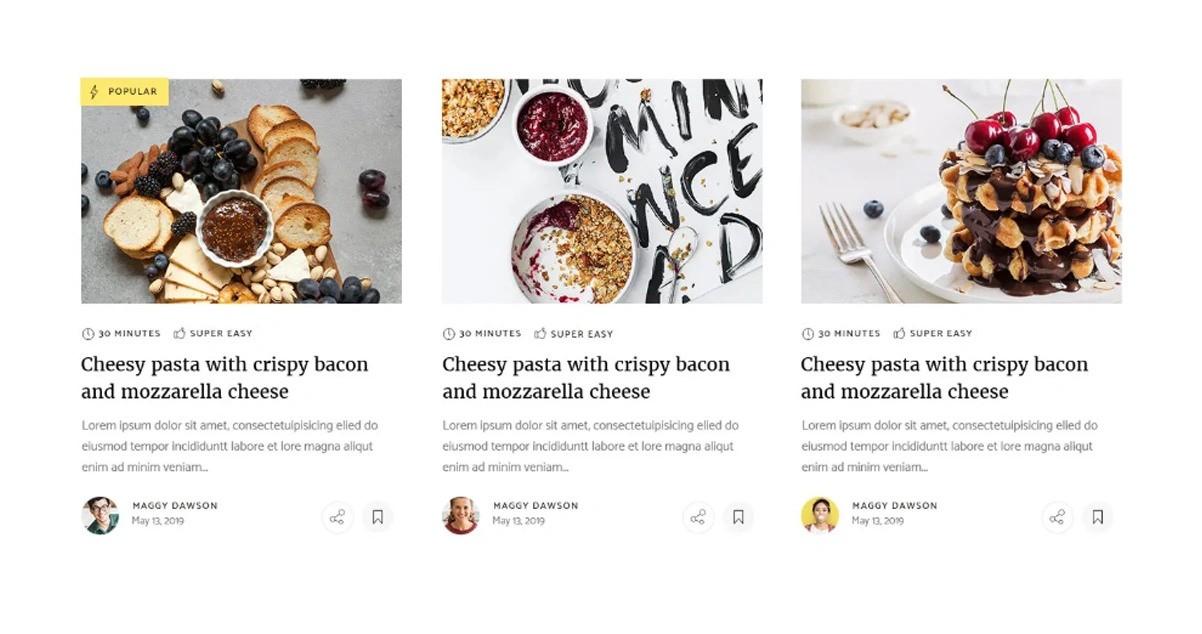Viewport: 1202px width, 634px height.
Task: Bookmark the first recipe card
Action: (x=377, y=517)
